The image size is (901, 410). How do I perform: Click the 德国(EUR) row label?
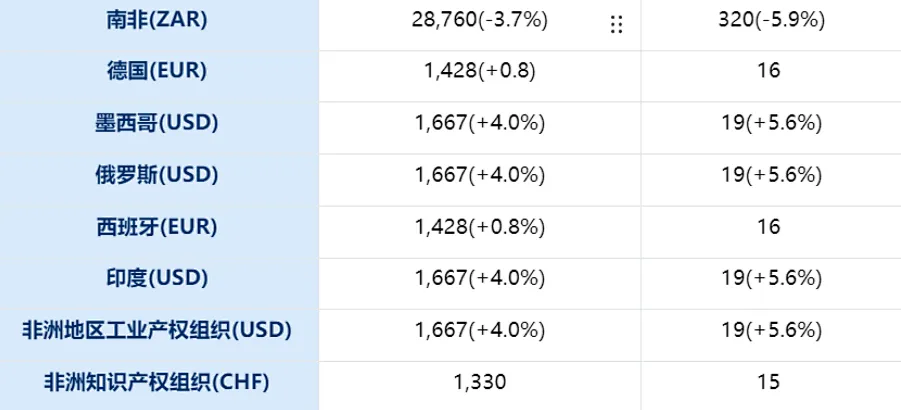coord(160,71)
